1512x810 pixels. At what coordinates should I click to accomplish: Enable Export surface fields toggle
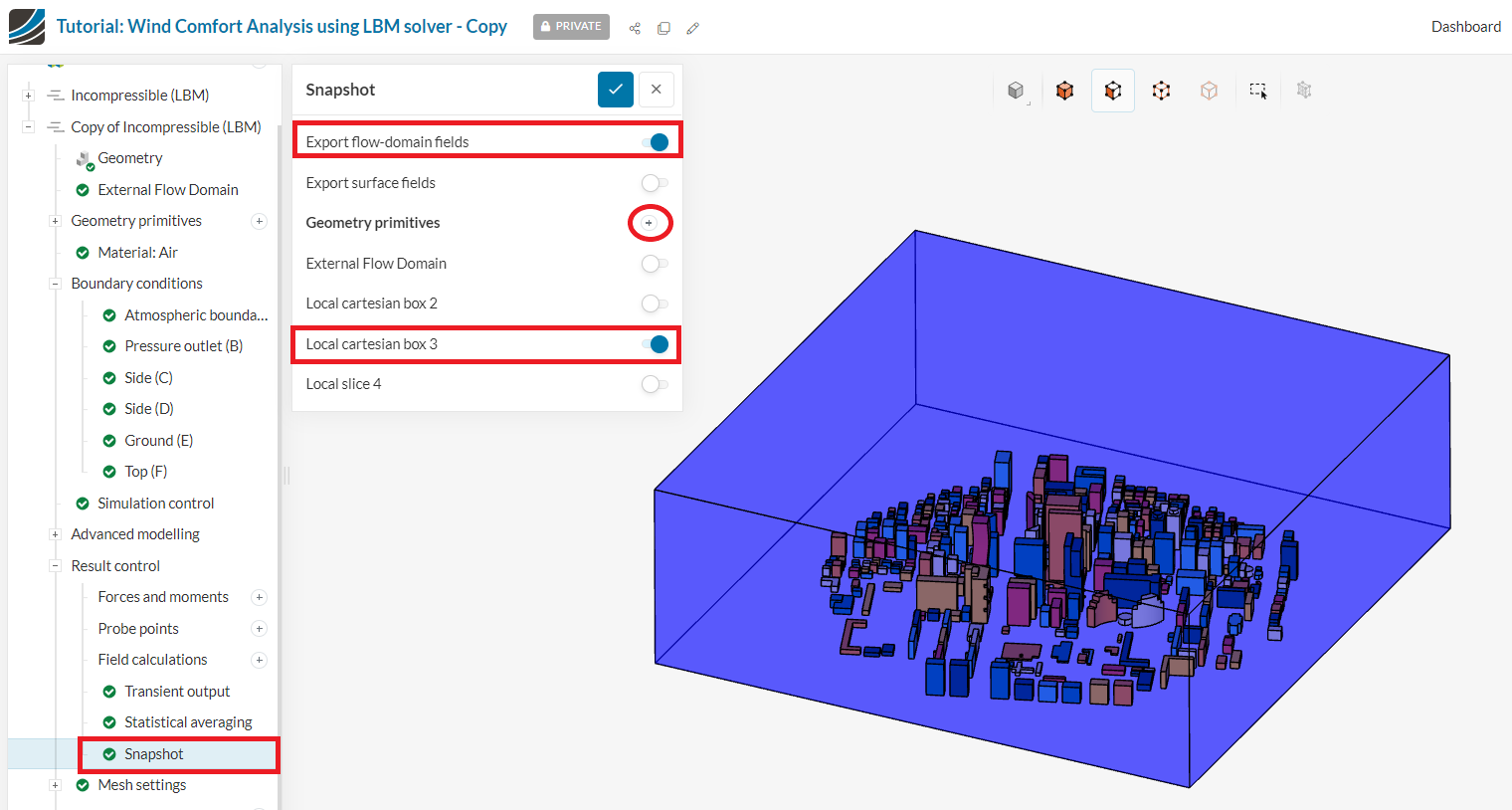[656, 182]
